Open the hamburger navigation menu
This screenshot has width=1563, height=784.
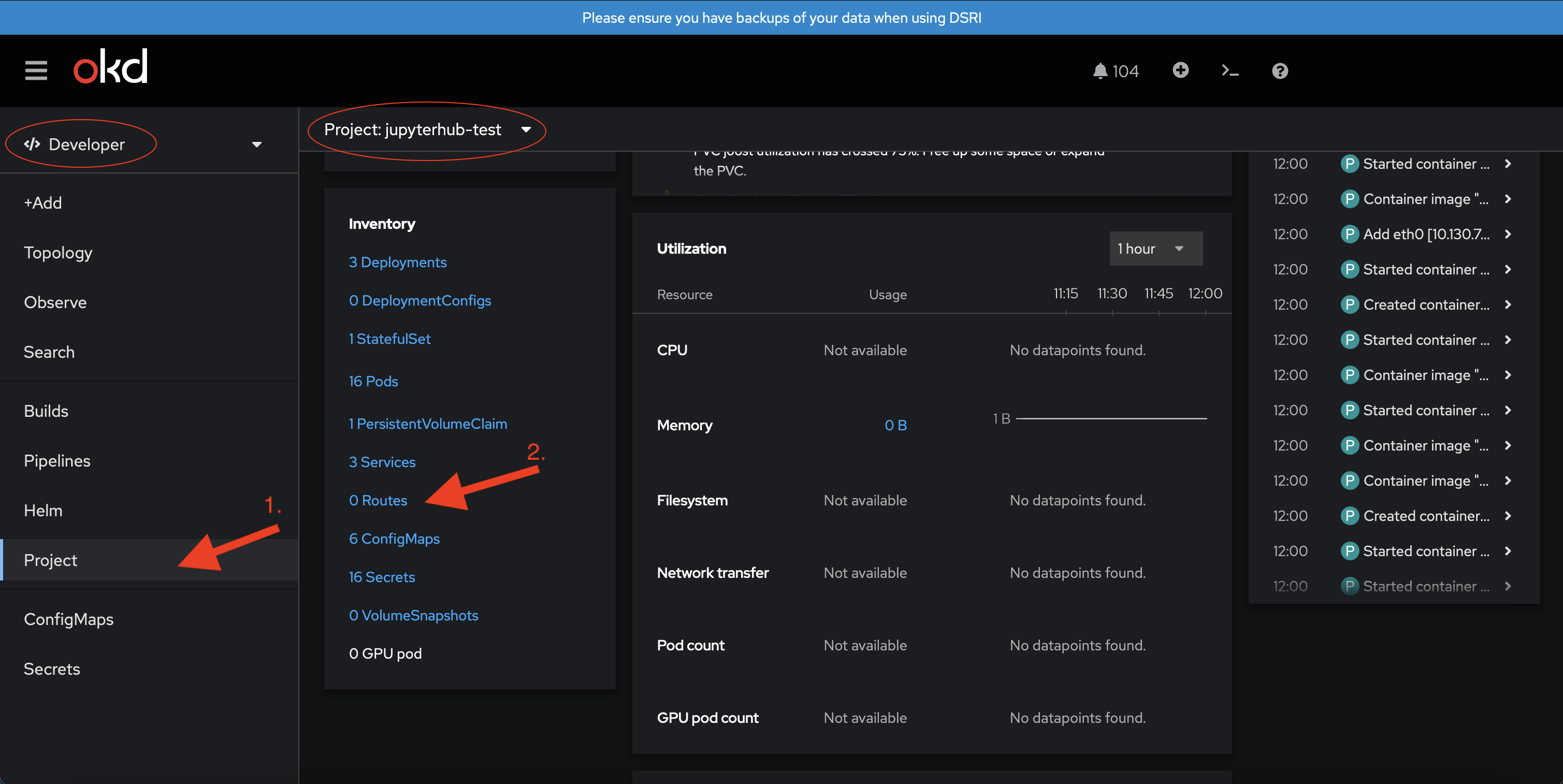[36, 70]
